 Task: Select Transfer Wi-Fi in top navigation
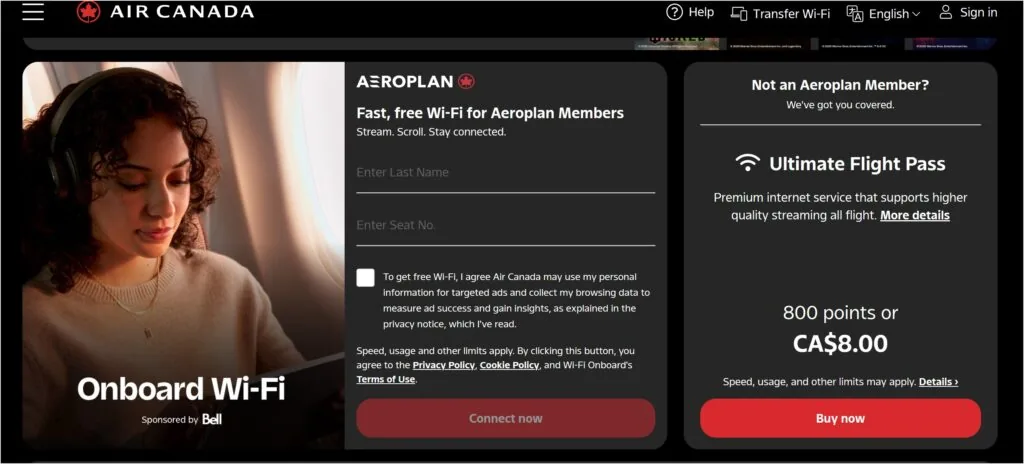[791, 14]
